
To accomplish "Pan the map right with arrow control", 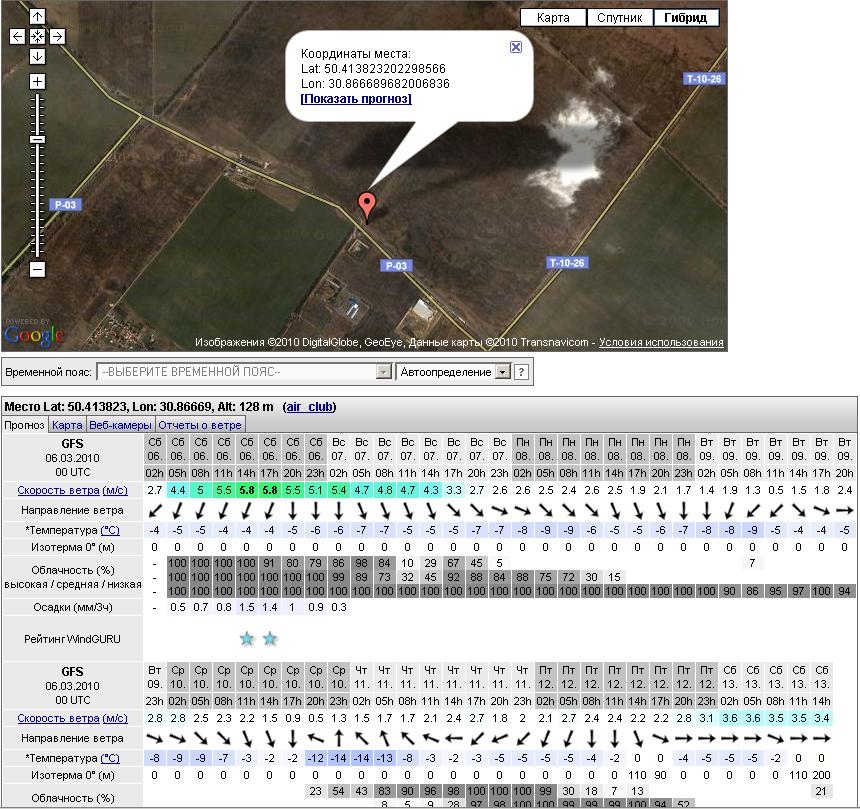I will pyautogui.click(x=57, y=37).
